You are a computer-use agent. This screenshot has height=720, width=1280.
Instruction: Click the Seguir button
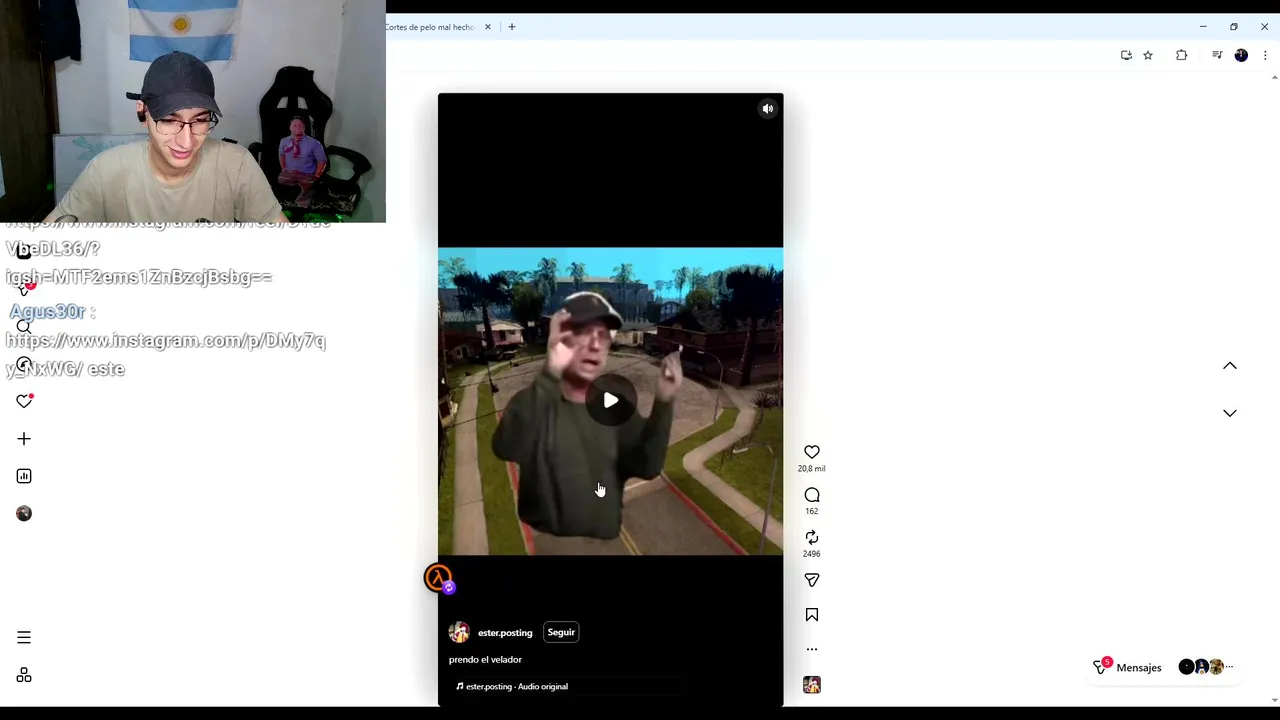click(561, 632)
